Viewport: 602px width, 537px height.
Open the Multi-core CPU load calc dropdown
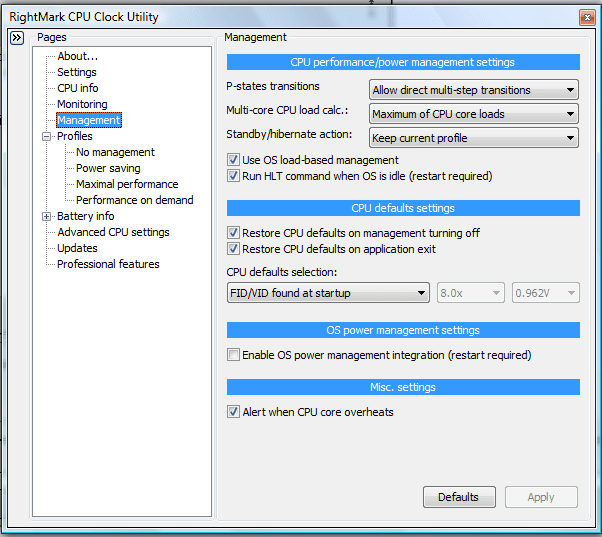[x=473, y=114]
